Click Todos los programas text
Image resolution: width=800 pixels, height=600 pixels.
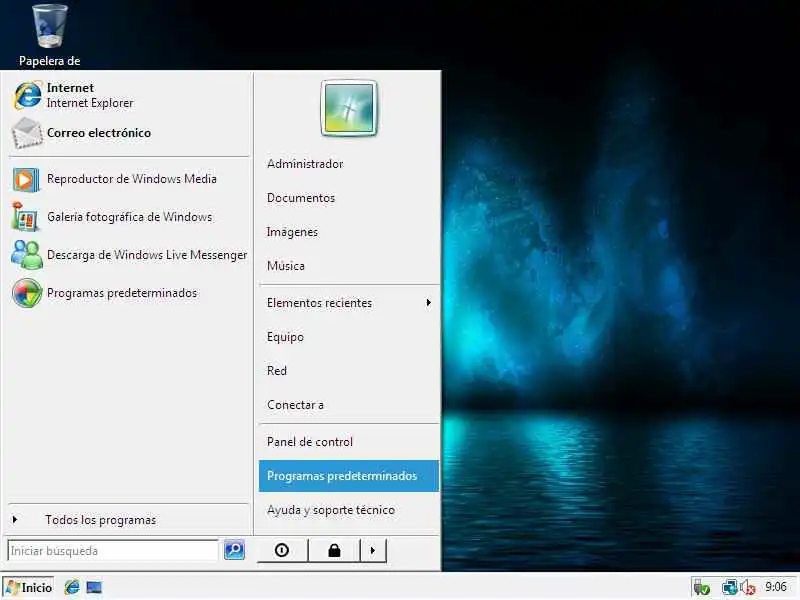tap(101, 520)
